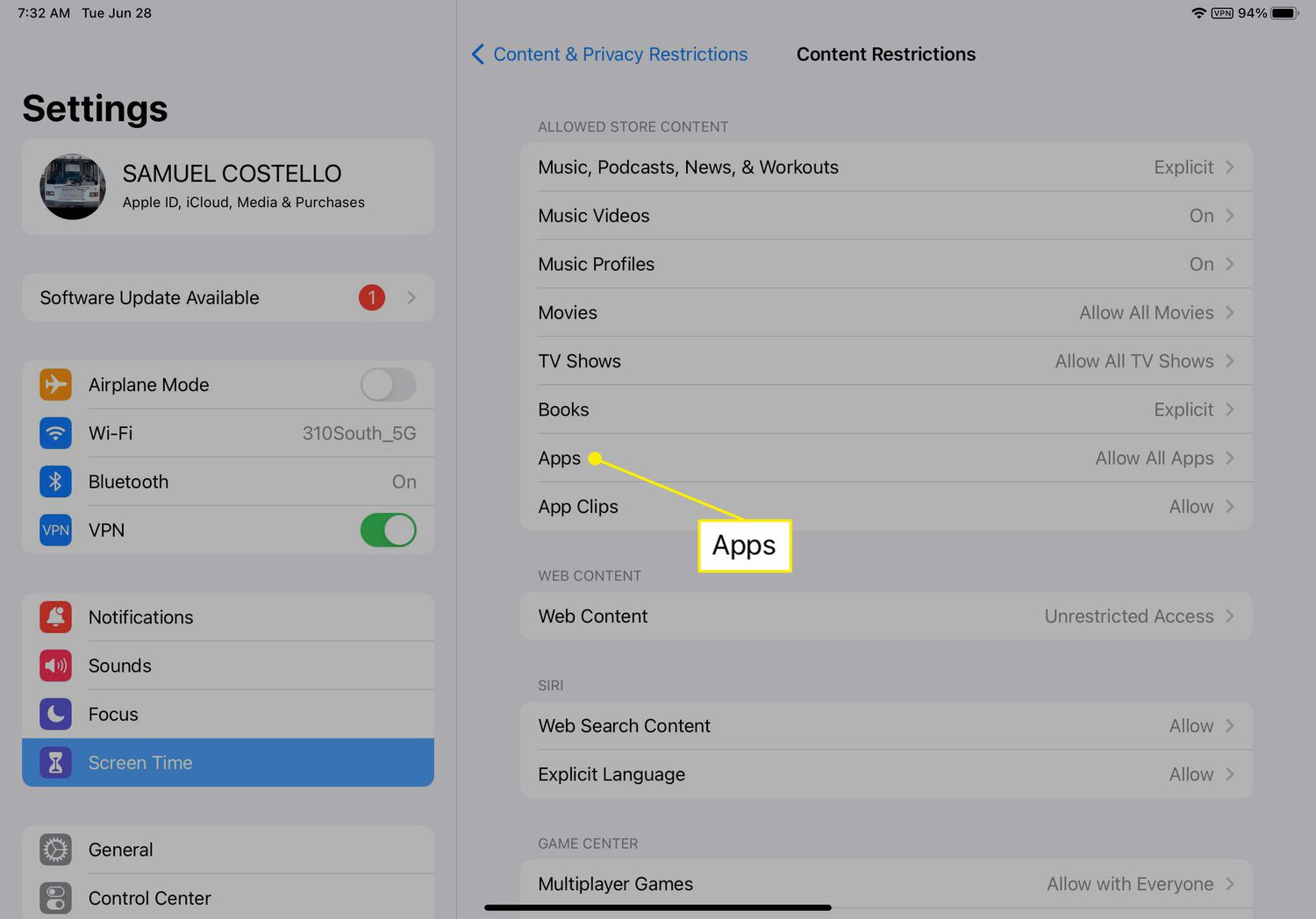This screenshot has width=1316, height=919.
Task: Tap the red Notifications bell icon
Action: pyautogui.click(x=55, y=617)
